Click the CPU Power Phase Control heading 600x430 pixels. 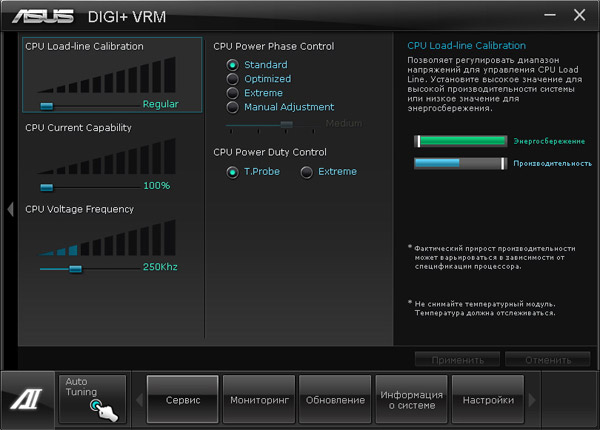click(274, 46)
